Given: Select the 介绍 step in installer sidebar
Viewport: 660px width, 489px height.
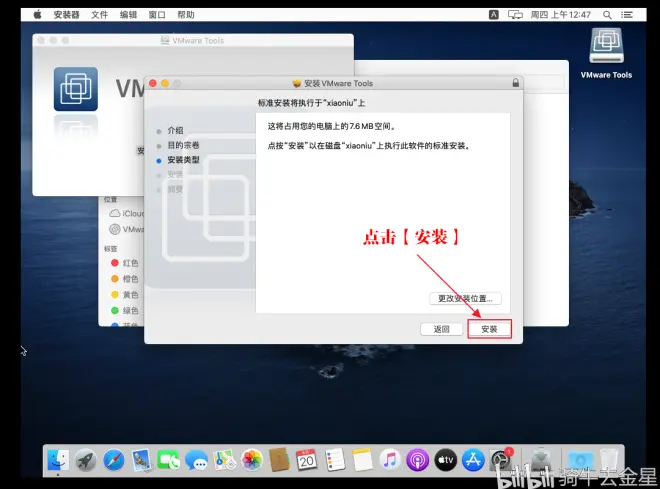Looking at the screenshot, I should coord(175,130).
